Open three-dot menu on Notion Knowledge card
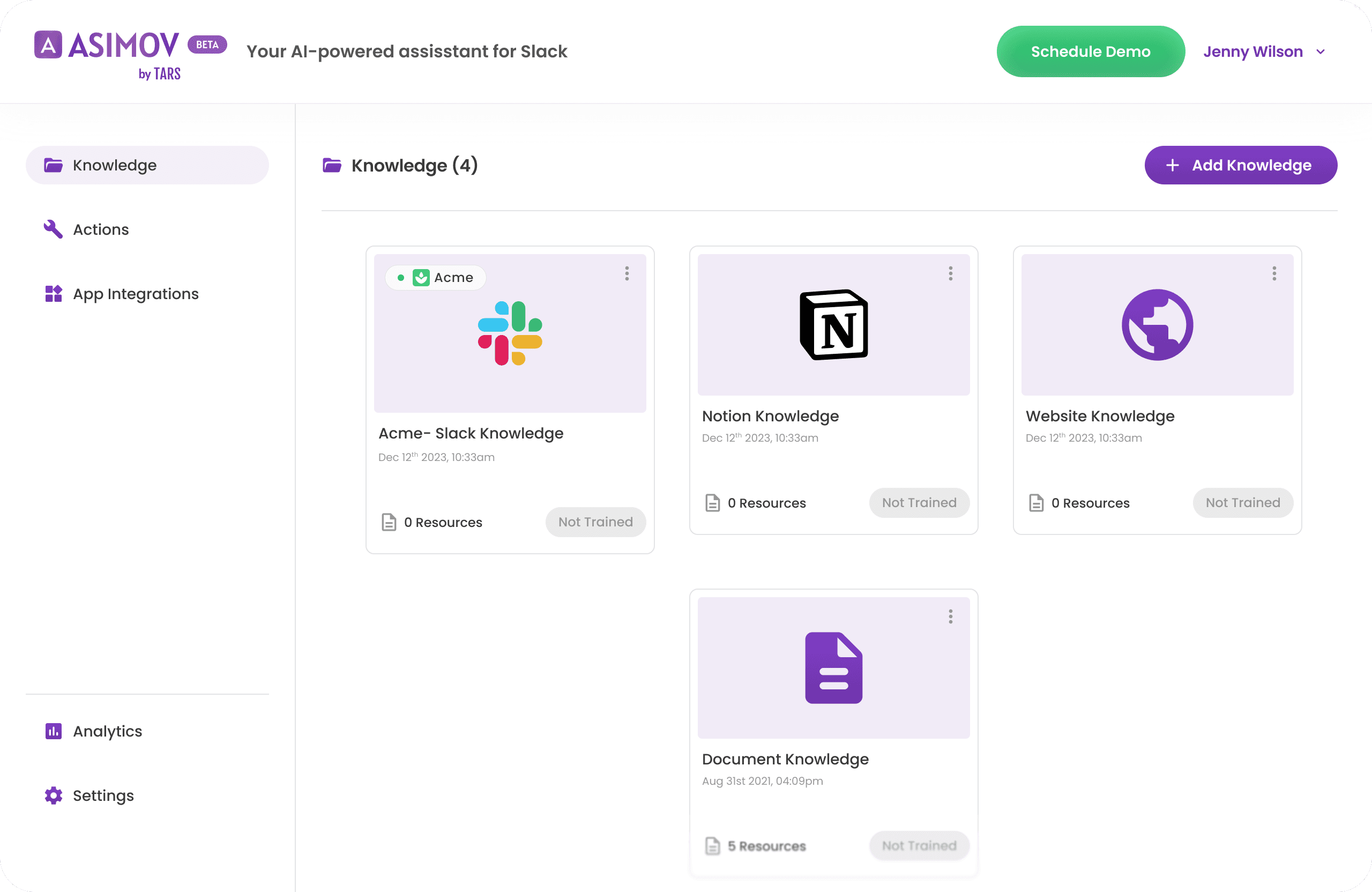Screen dimensions: 1372x892 click(x=951, y=273)
